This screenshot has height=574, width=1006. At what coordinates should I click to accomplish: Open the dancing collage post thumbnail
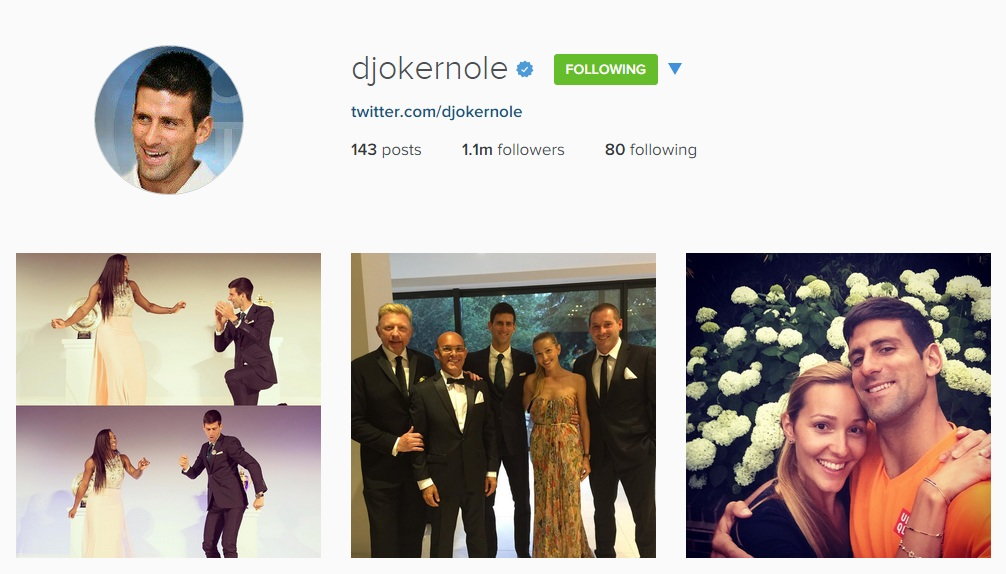coord(169,405)
